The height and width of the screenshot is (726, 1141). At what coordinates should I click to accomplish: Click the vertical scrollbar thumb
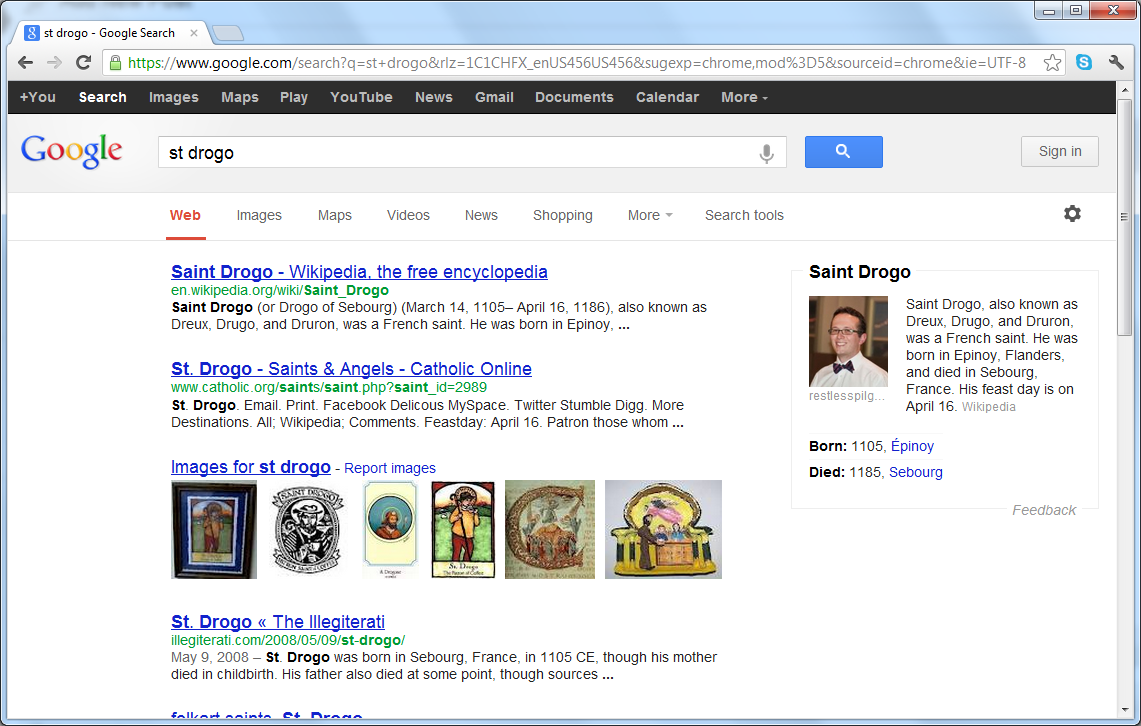point(1124,217)
